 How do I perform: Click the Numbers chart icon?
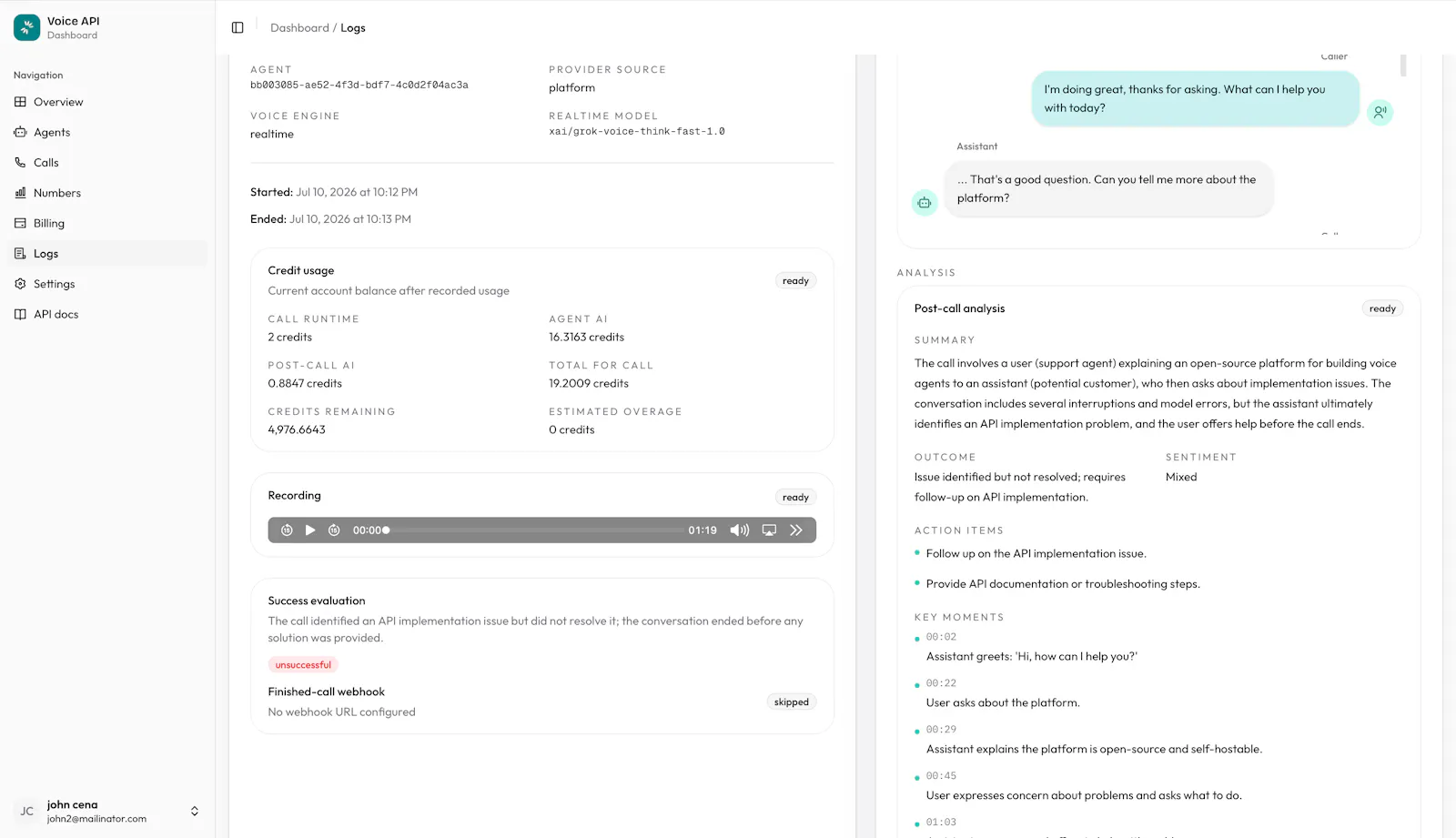20,193
